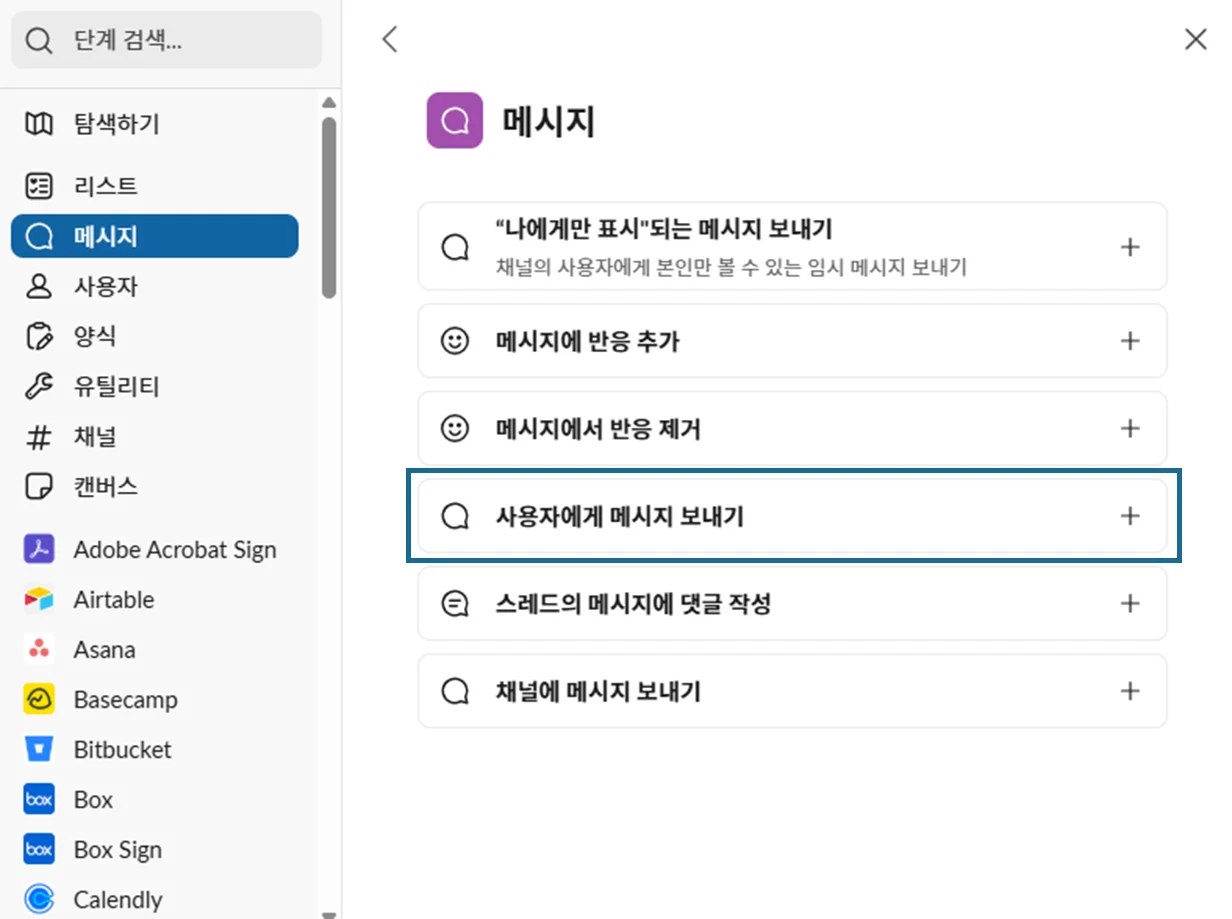Image resolution: width=1232 pixels, height=919 pixels.
Task: Add the 메시지에 반응 추가 step
Action: (1130, 341)
